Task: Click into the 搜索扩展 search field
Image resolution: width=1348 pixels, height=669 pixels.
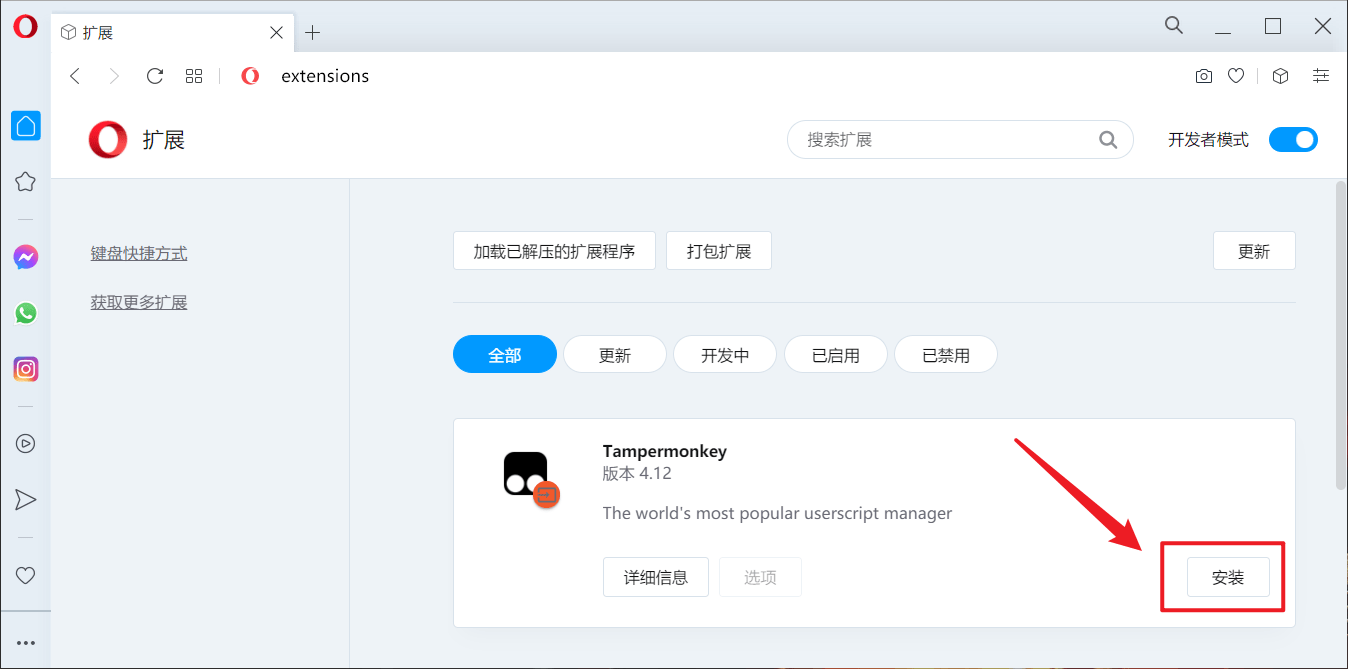Action: 950,139
